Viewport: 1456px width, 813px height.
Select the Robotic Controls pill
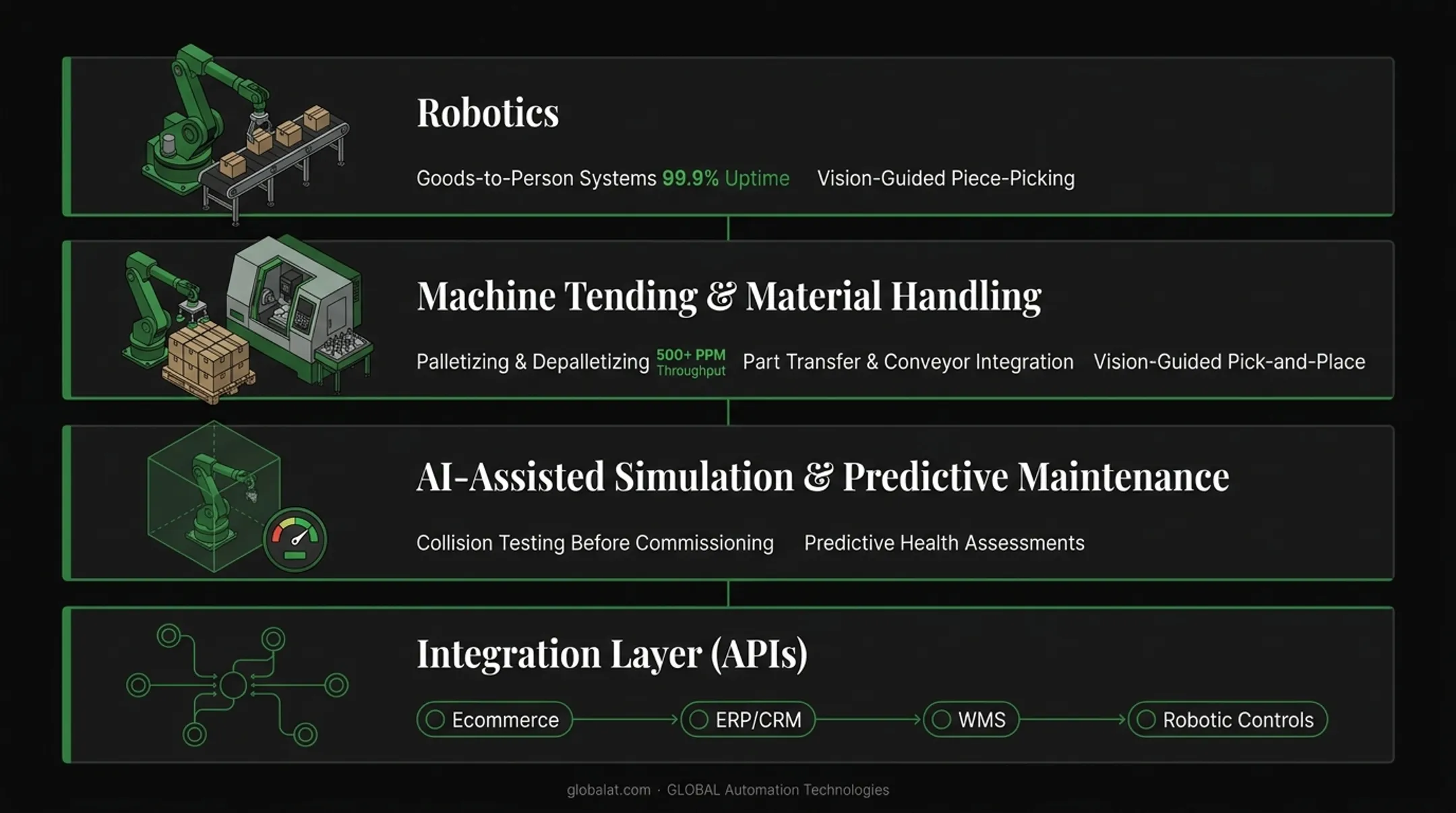(1227, 719)
